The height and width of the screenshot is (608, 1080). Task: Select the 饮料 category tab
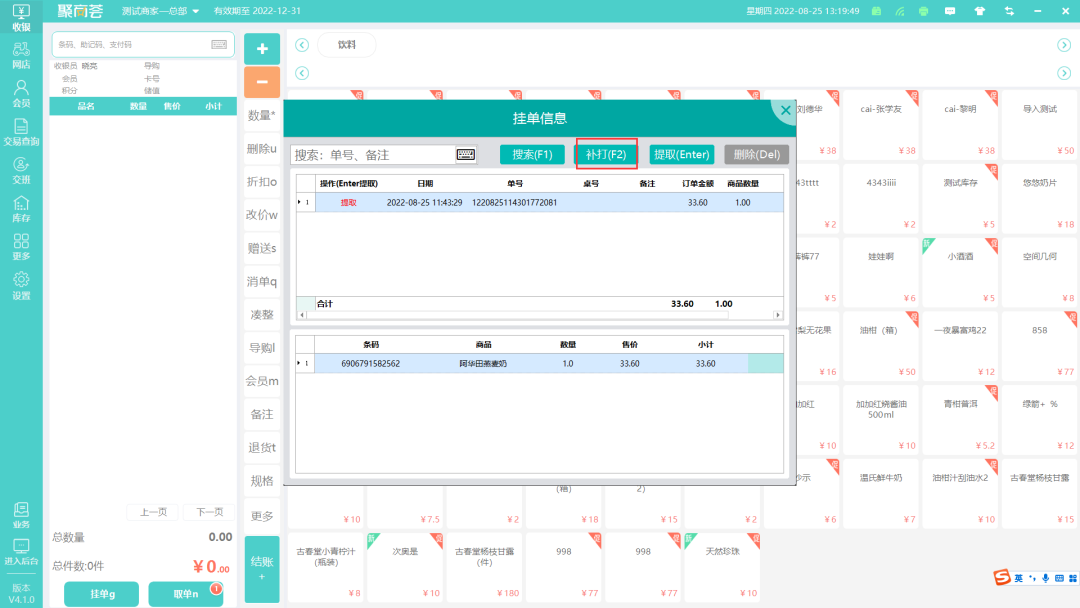346,45
